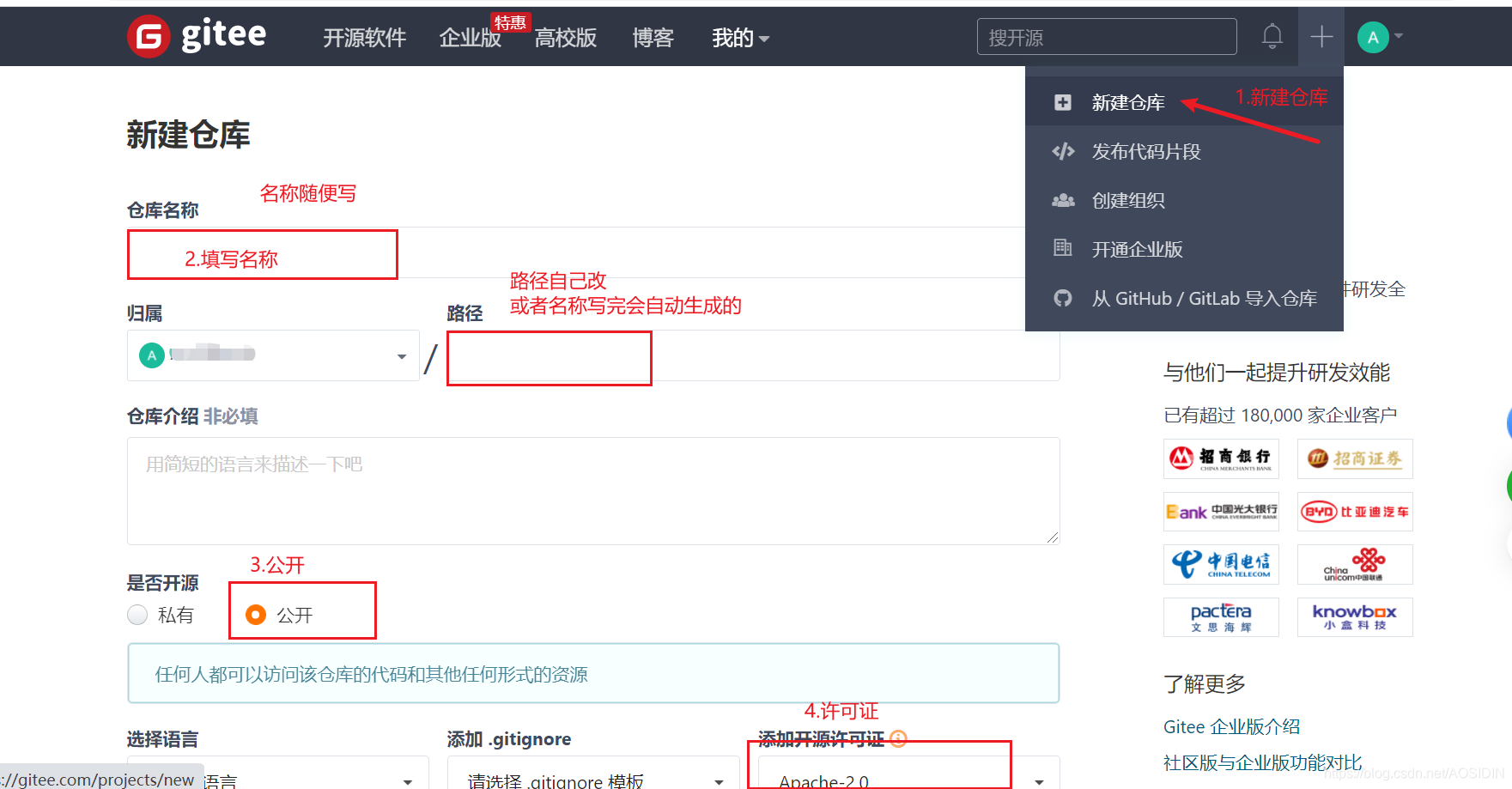Select 发布代码片段 code snippet icon
The image size is (1512, 789).
(1063, 151)
